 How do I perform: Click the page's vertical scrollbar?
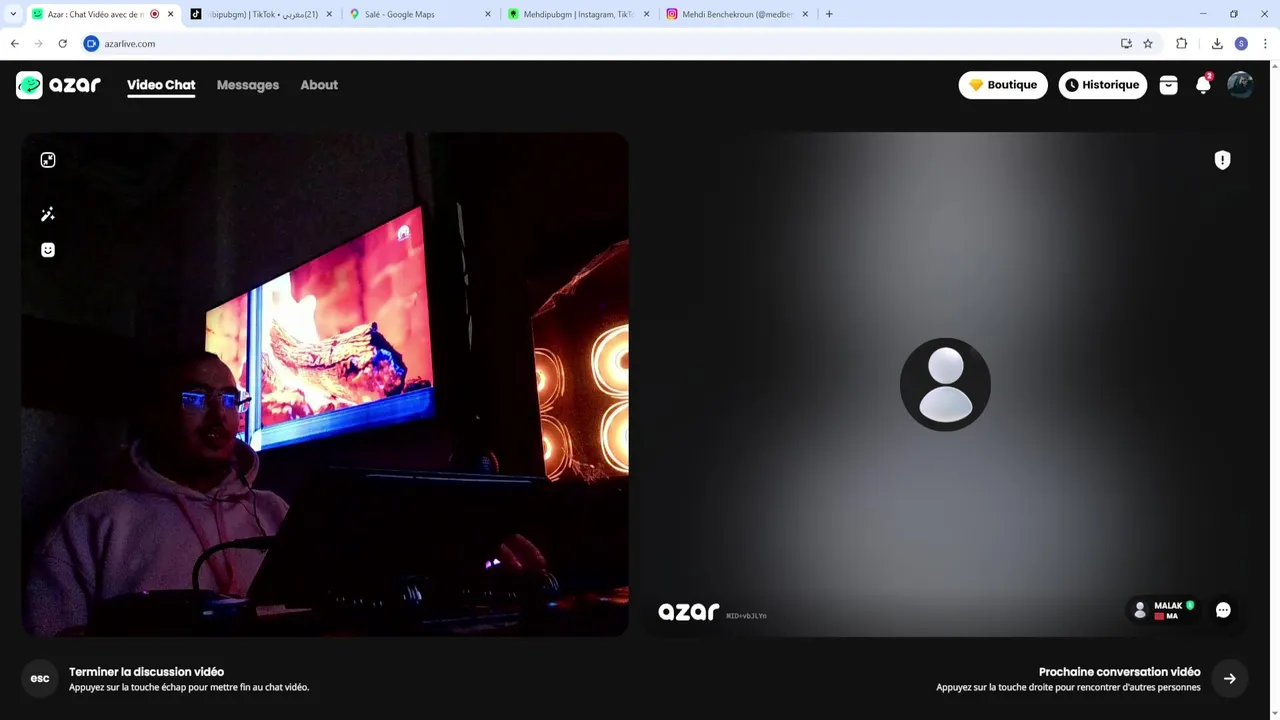1274,390
